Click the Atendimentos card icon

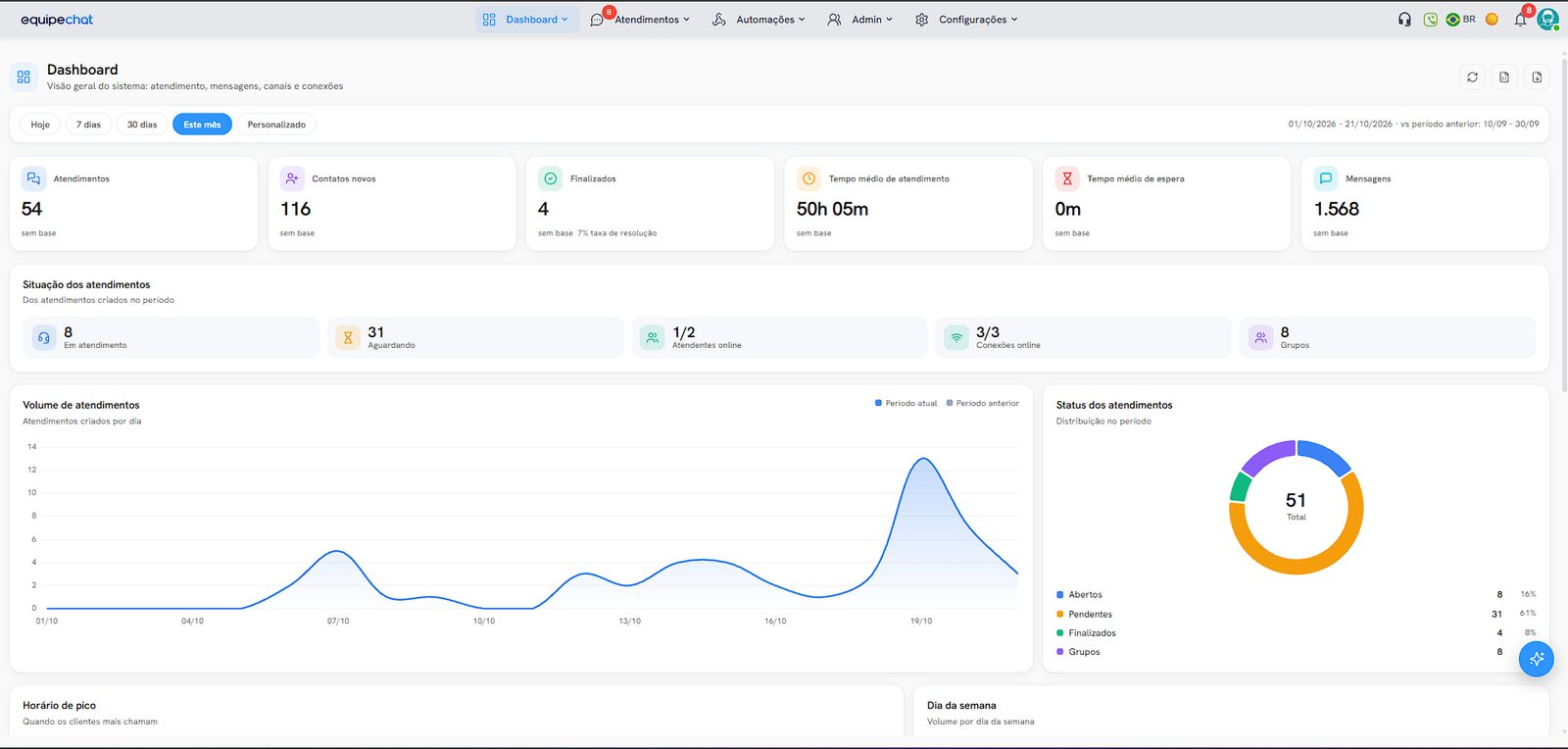[x=33, y=178]
